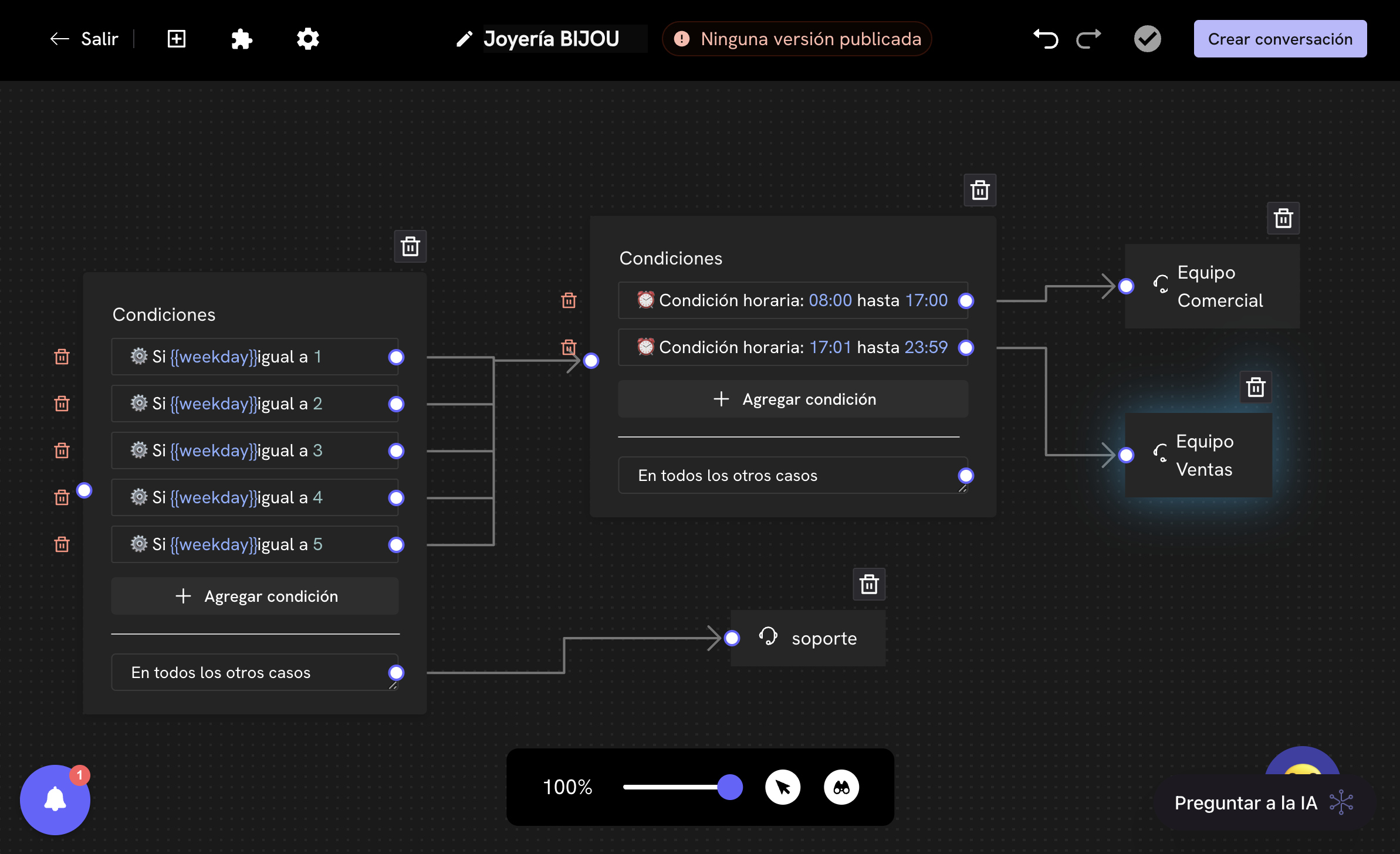Select the Equipo Ventas node
This screenshot has height=854, width=1400.
coord(1199,455)
